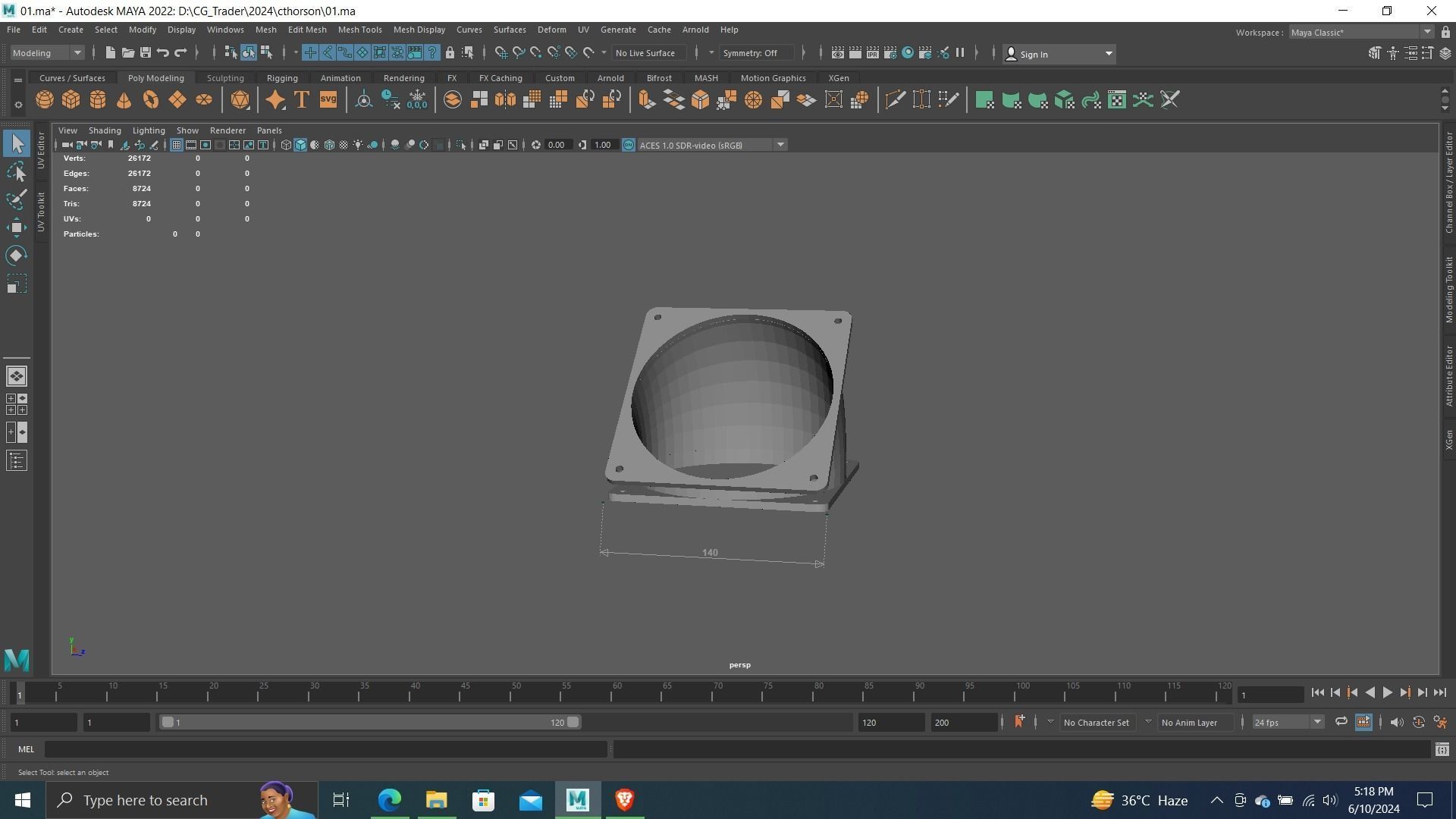Click the SVG import shelf icon
1456x819 pixels.
(328, 100)
